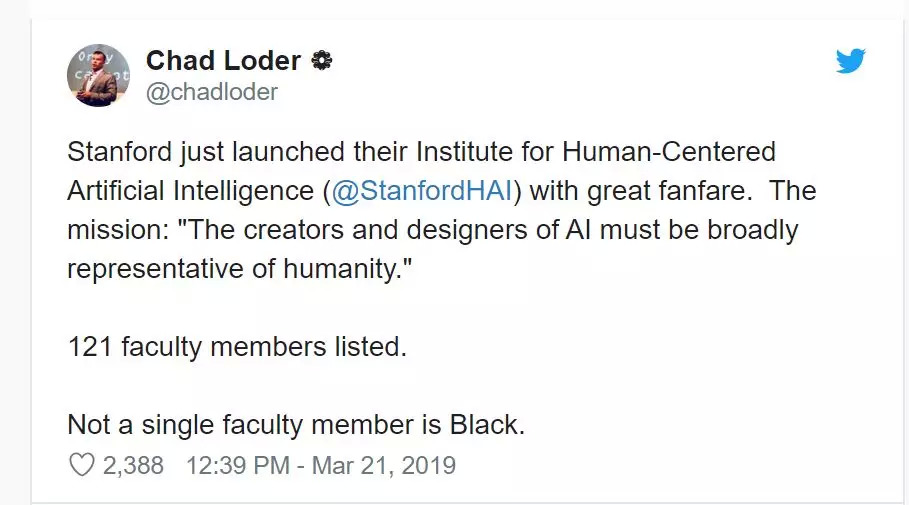Follow the @StanfordHAI mention link
This screenshot has width=909, height=505.
coord(419,191)
